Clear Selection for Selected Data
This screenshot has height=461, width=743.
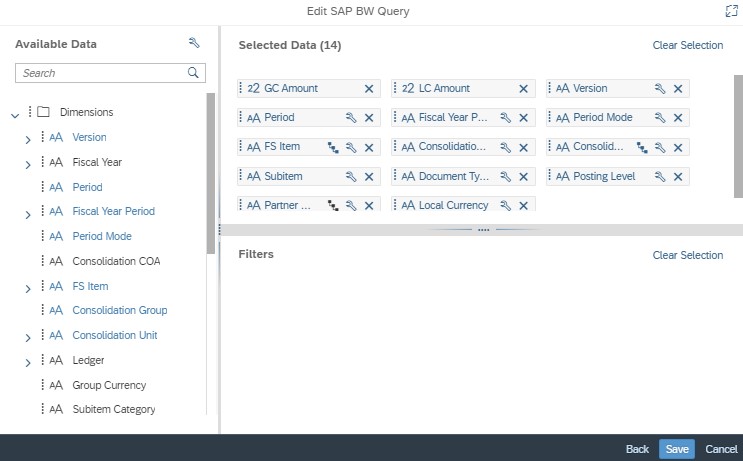click(688, 45)
